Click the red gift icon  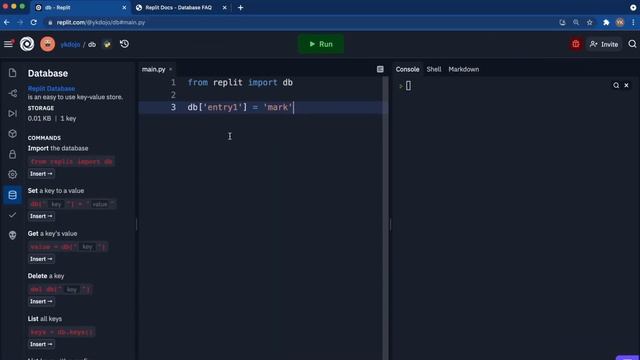[576, 44]
